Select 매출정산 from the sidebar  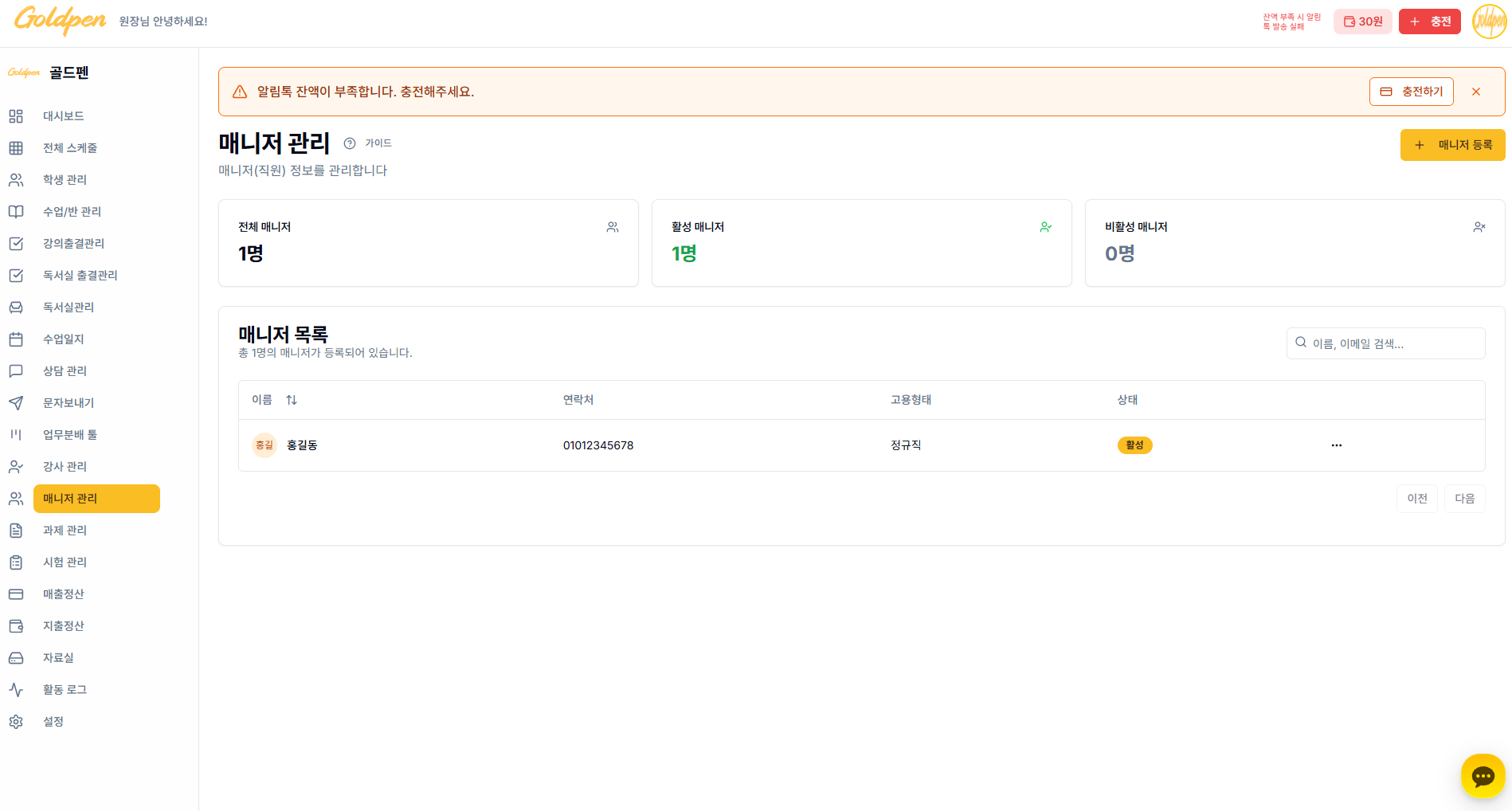point(63,594)
